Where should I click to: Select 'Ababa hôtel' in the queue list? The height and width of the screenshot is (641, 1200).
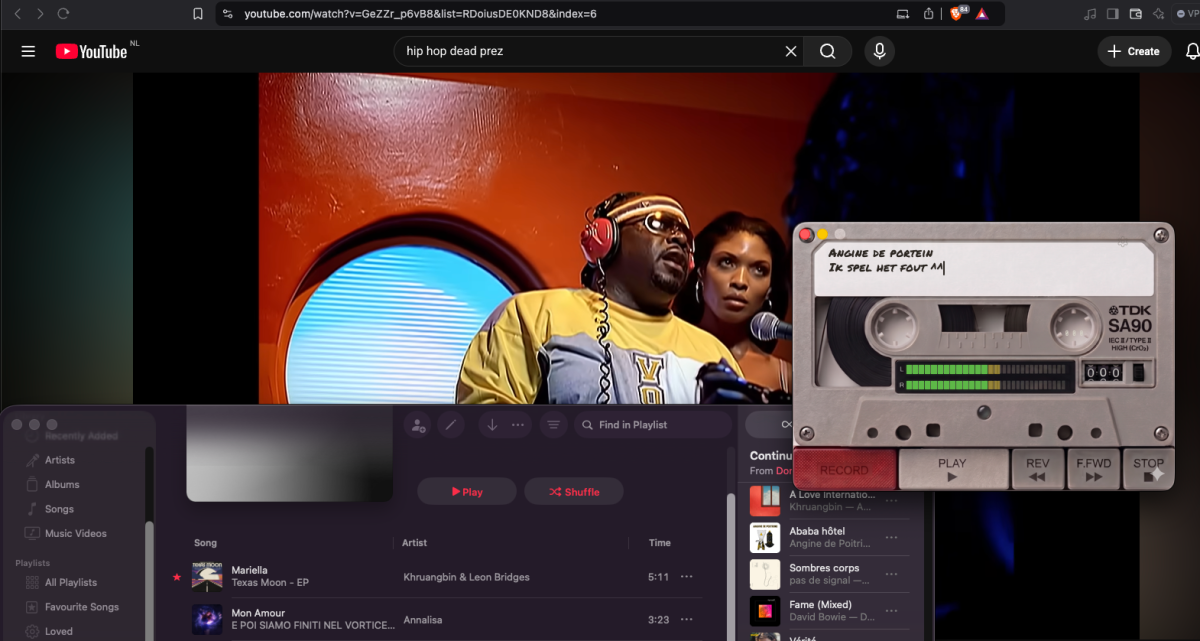tap(829, 538)
